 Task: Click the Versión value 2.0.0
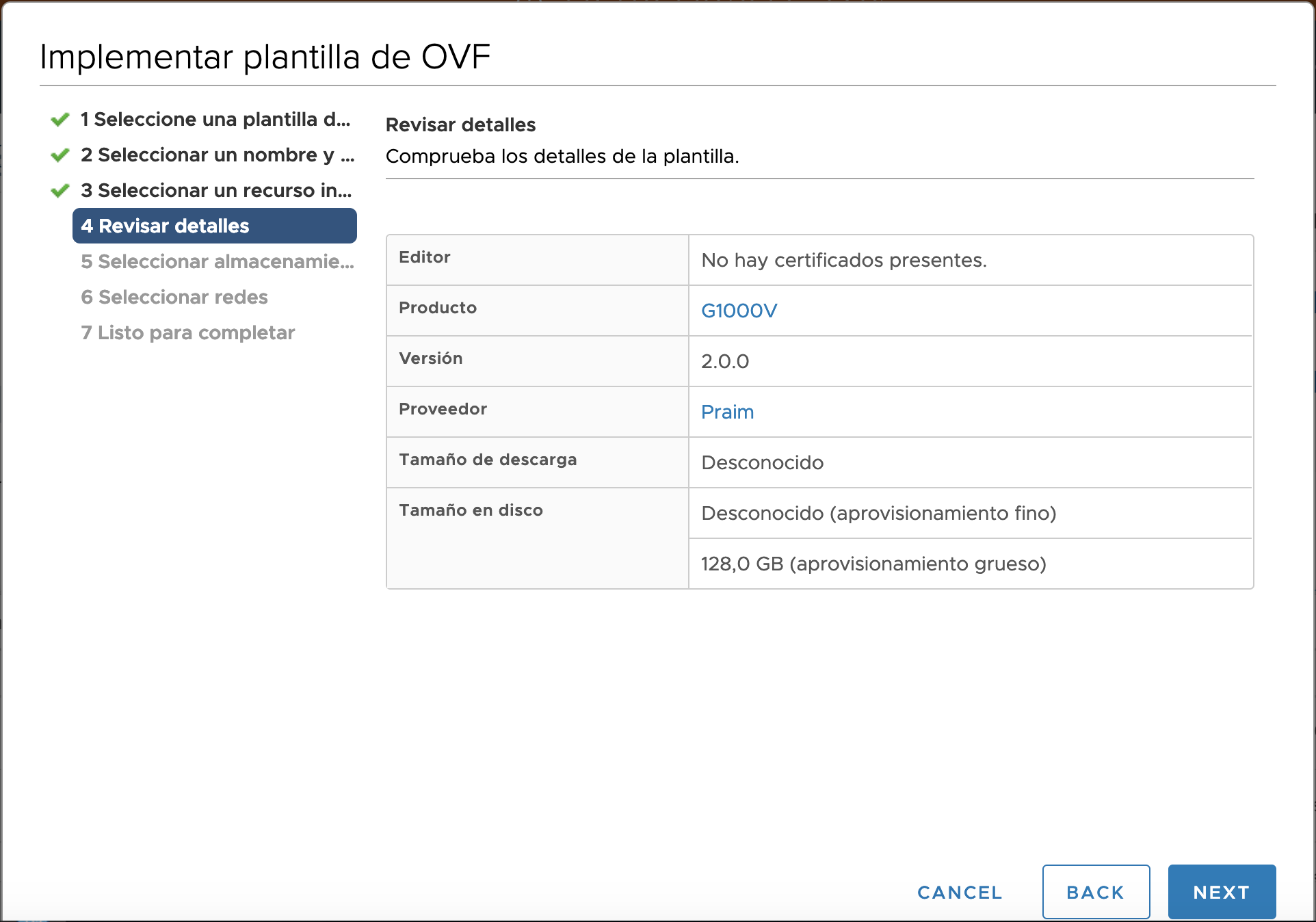[x=725, y=362]
